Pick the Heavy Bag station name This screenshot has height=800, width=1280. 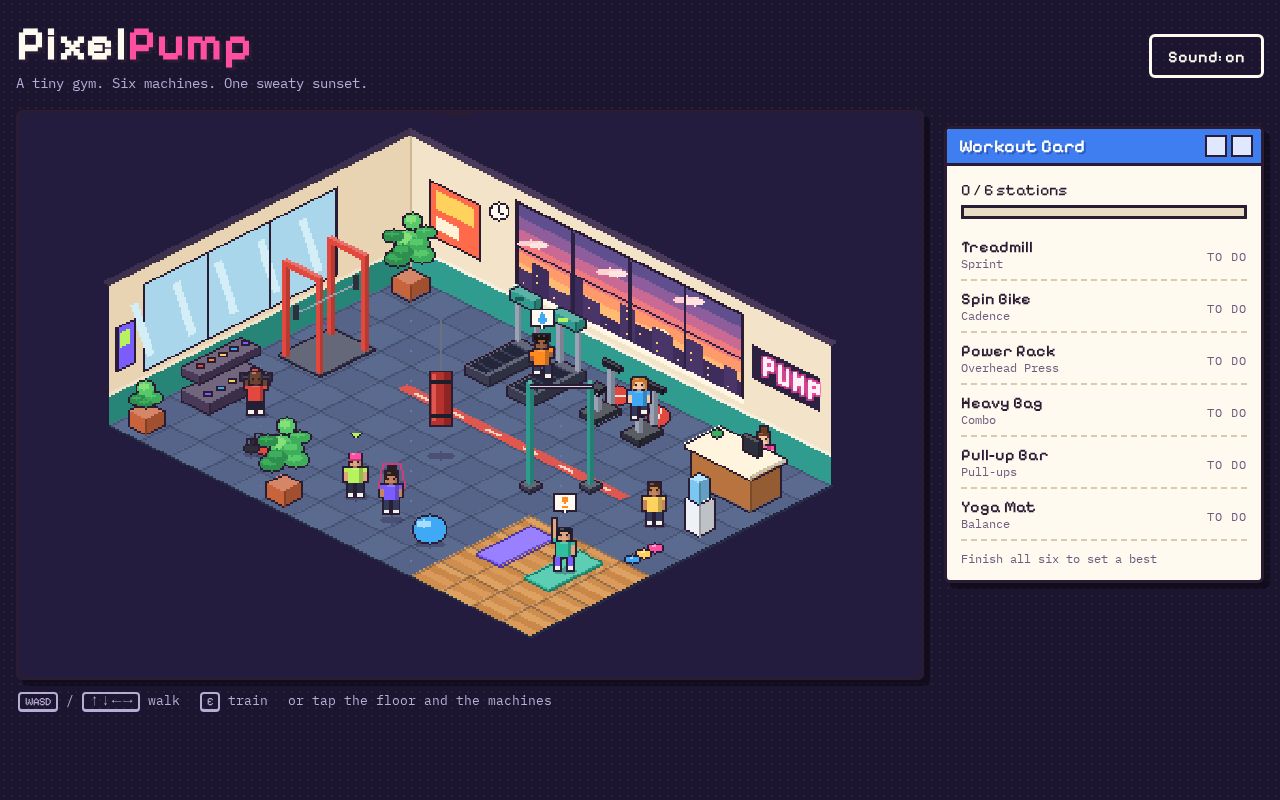click(x=1002, y=403)
